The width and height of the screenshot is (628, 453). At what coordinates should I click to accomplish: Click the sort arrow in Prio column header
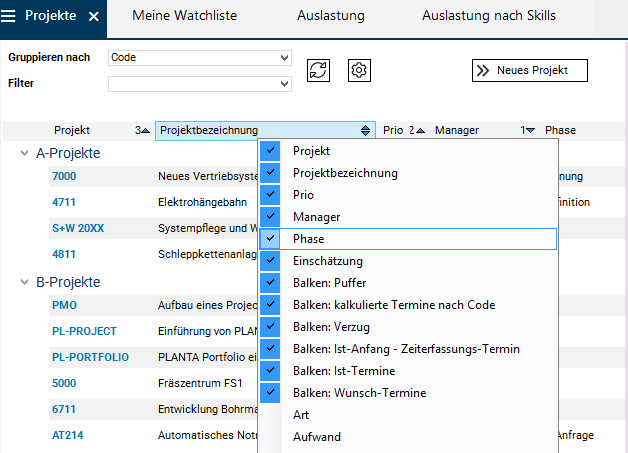420,131
